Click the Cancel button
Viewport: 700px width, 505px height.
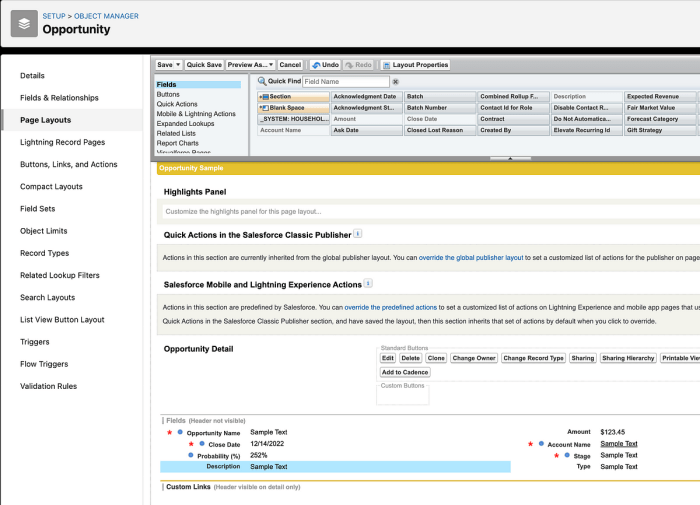click(x=290, y=65)
